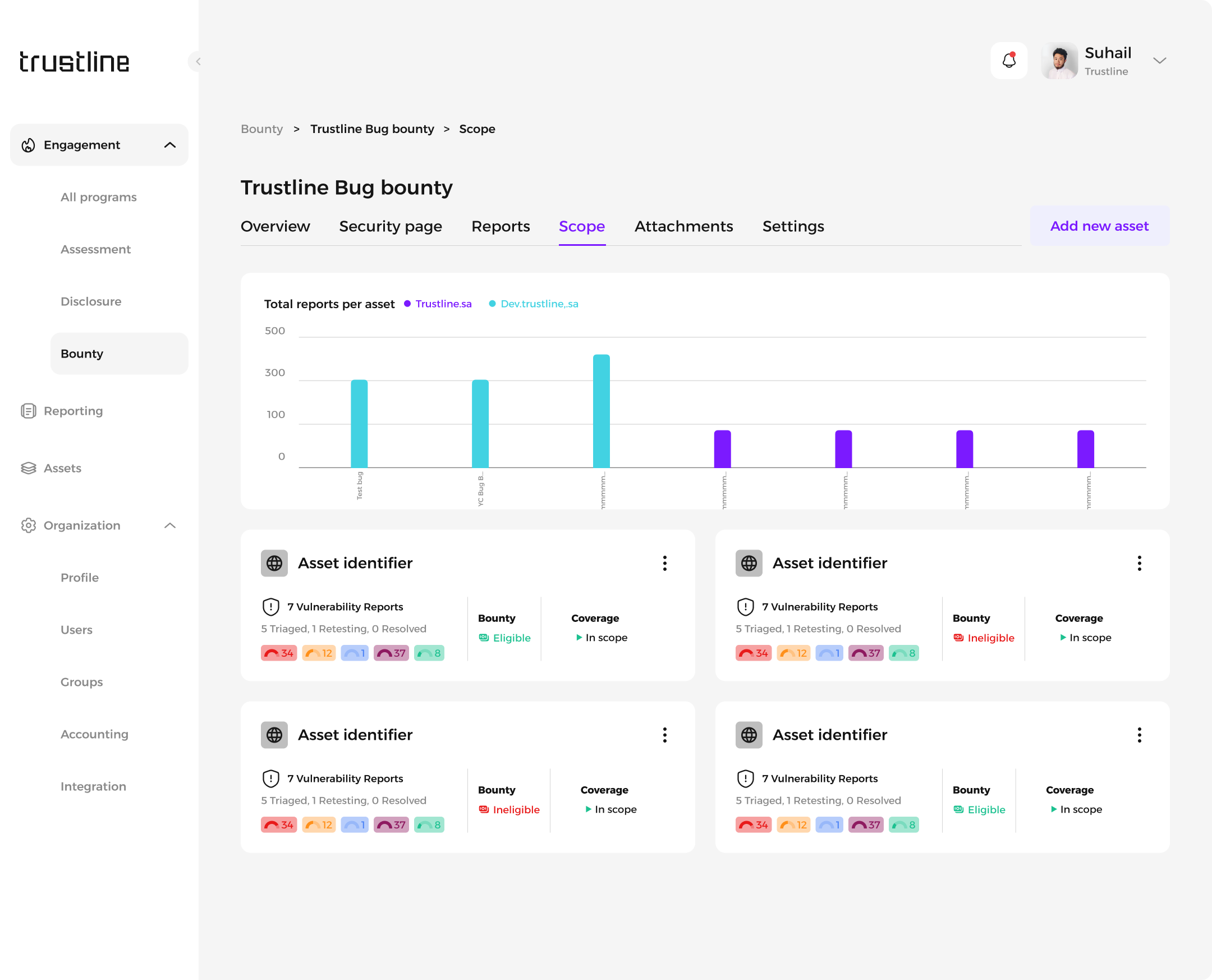The height and width of the screenshot is (980, 1212).
Task: Click the globe icon on the first asset
Action: pyautogui.click(x=274, y=563)
